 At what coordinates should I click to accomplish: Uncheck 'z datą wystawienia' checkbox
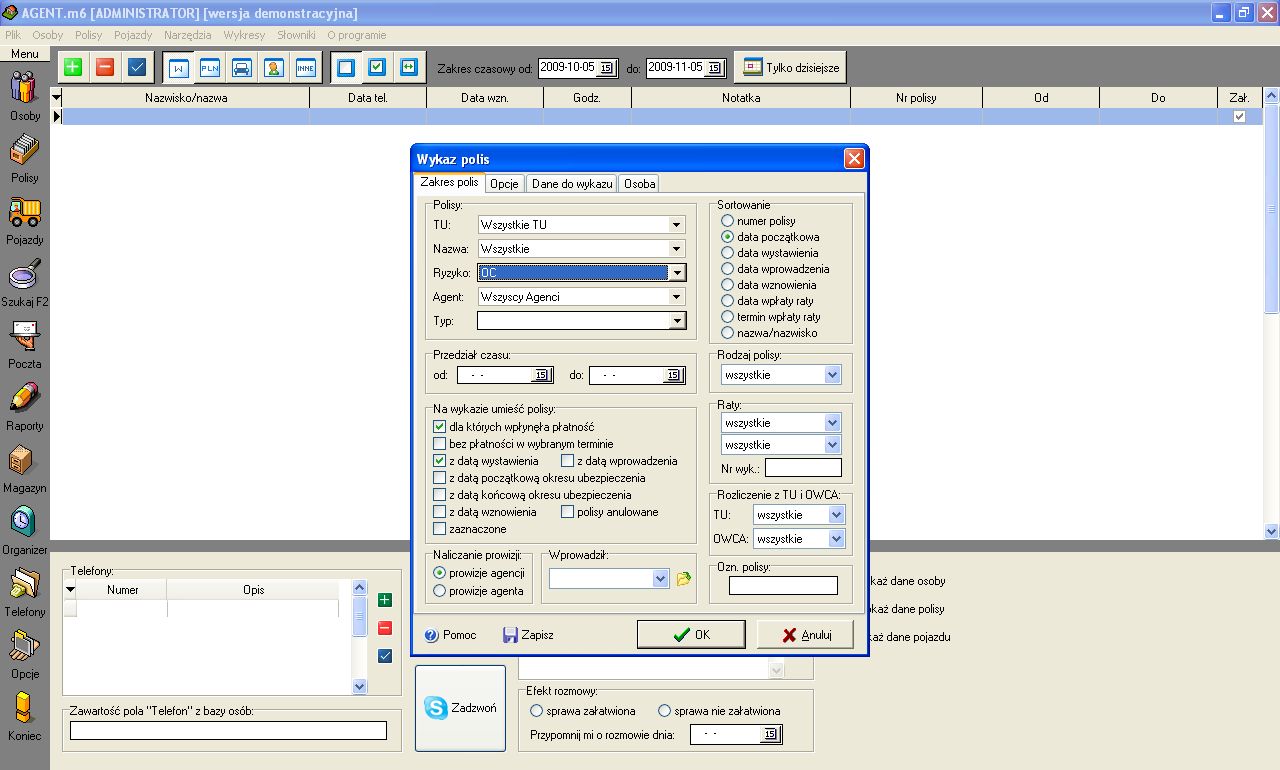point(440,461)
